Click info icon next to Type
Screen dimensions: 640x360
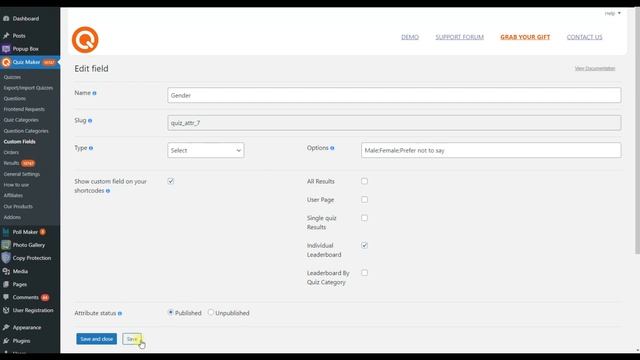coord(91,148)
